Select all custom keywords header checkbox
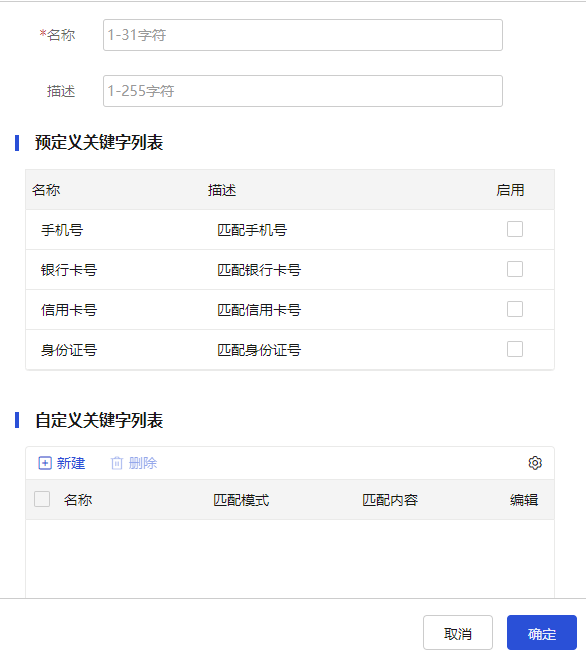This screenshot has width=586, height=657. click(x=42, y=499)
